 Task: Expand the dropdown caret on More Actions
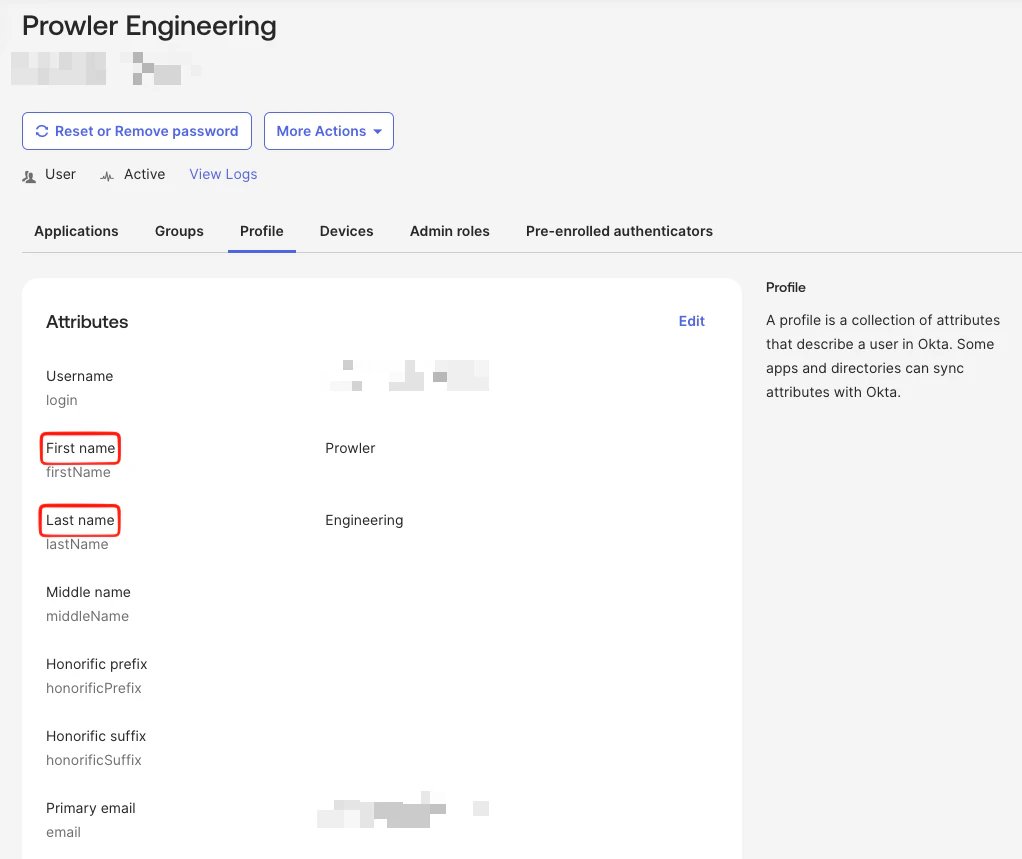tap(379, 131)
